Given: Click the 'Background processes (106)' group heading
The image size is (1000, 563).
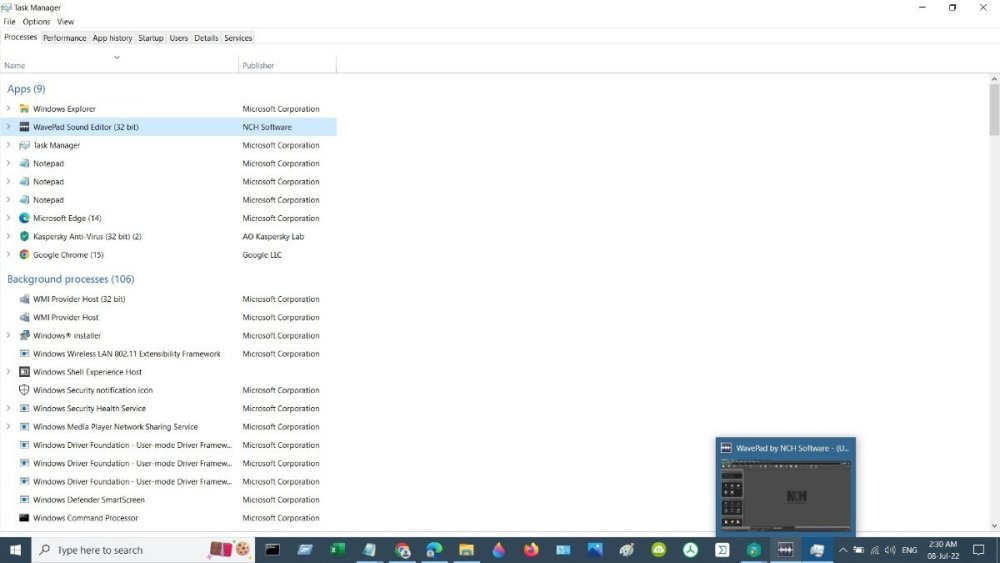Looking at the screenshot, I should click(71, 279).
